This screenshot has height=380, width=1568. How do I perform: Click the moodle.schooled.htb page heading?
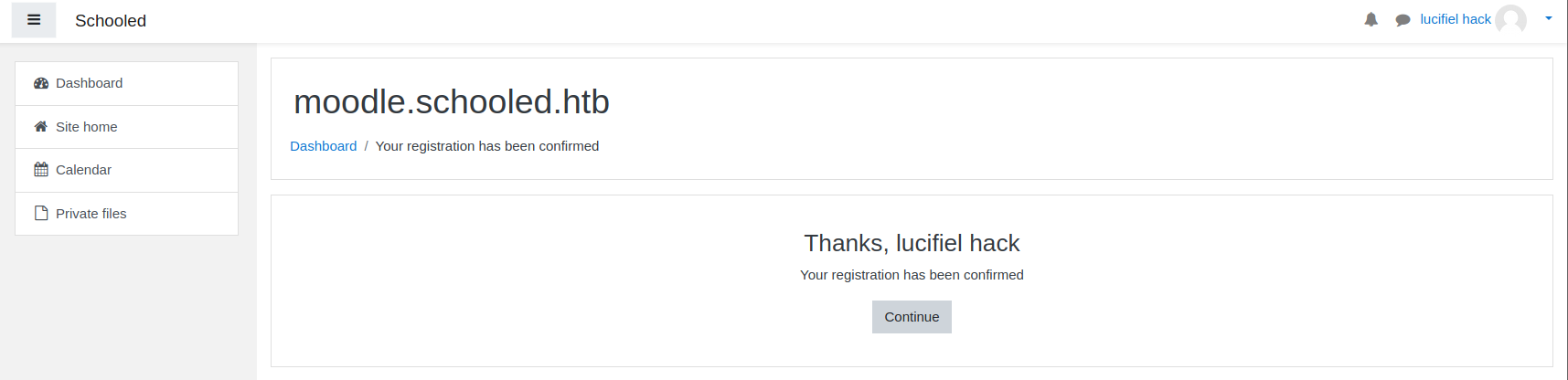[451, 101]
